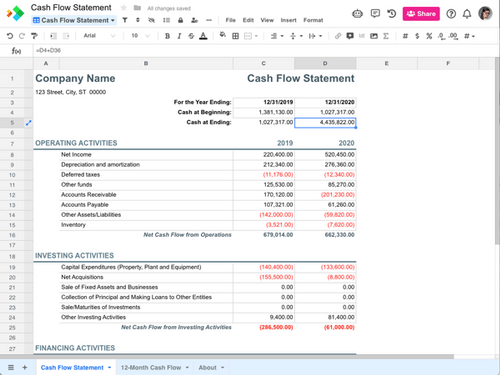The width and height of the screenshot is (500, 375).
Task: Insert a hyperlink with link icon
Action: [x=338, y=36]
